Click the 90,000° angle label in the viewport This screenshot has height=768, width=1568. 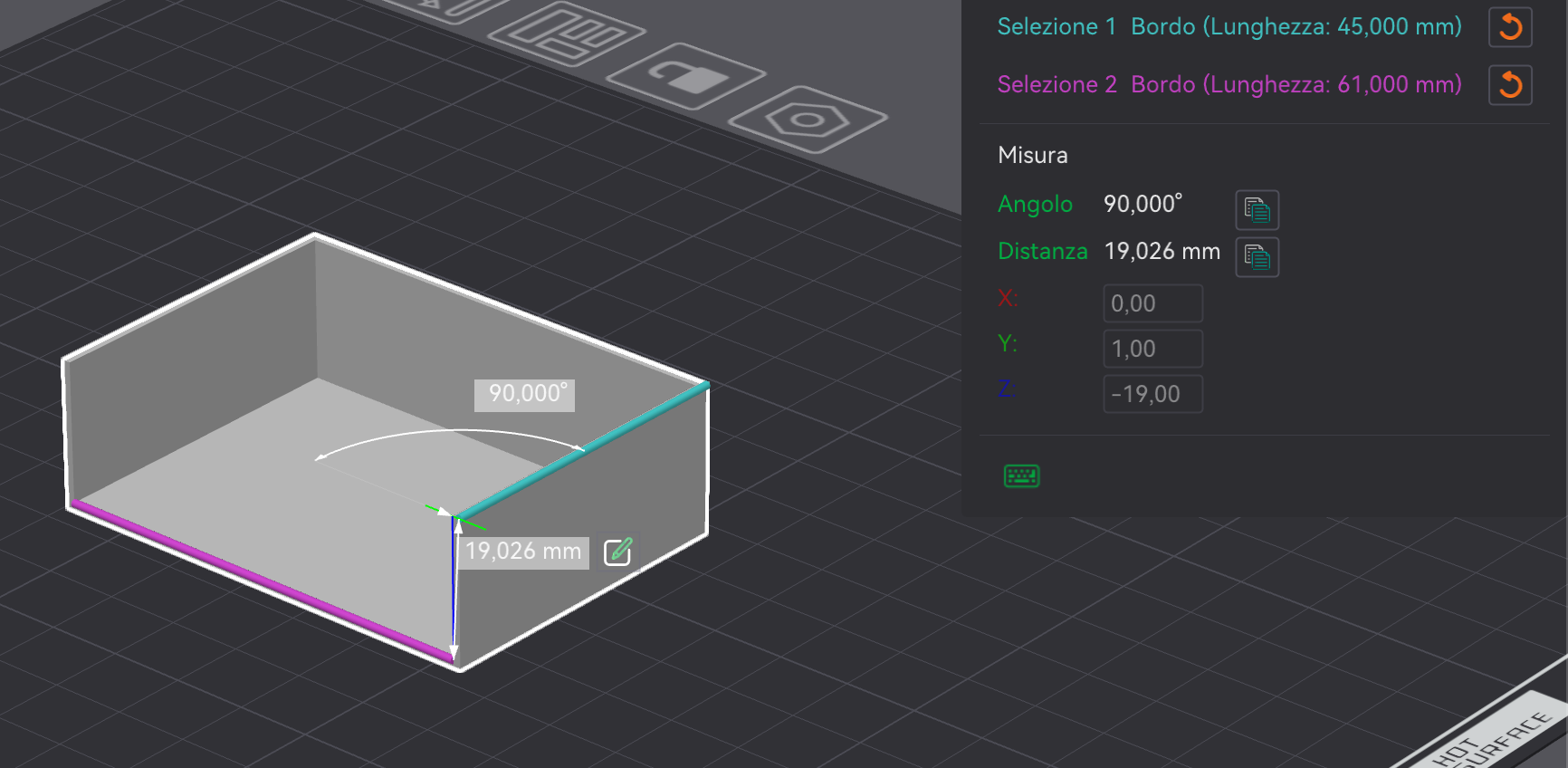(524, 394)
